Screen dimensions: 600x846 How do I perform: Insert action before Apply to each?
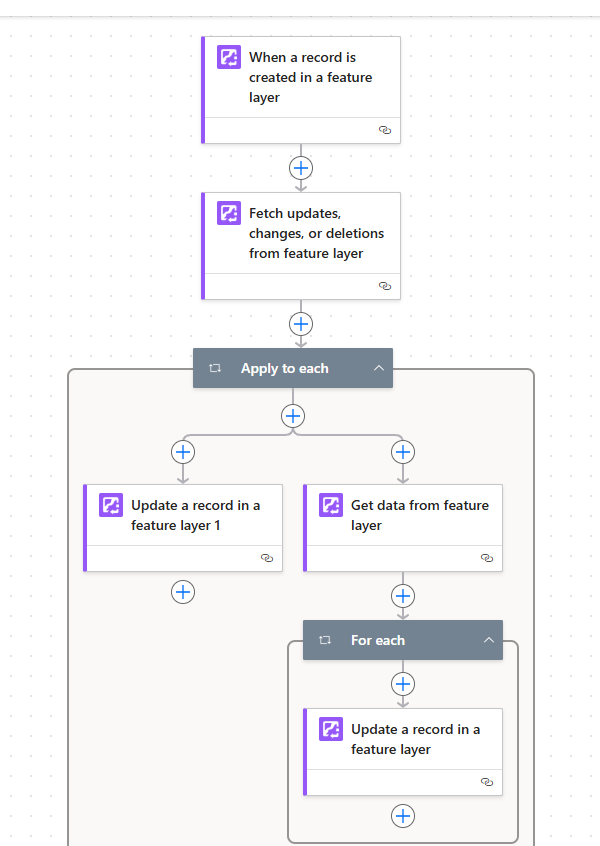(301, 324)
